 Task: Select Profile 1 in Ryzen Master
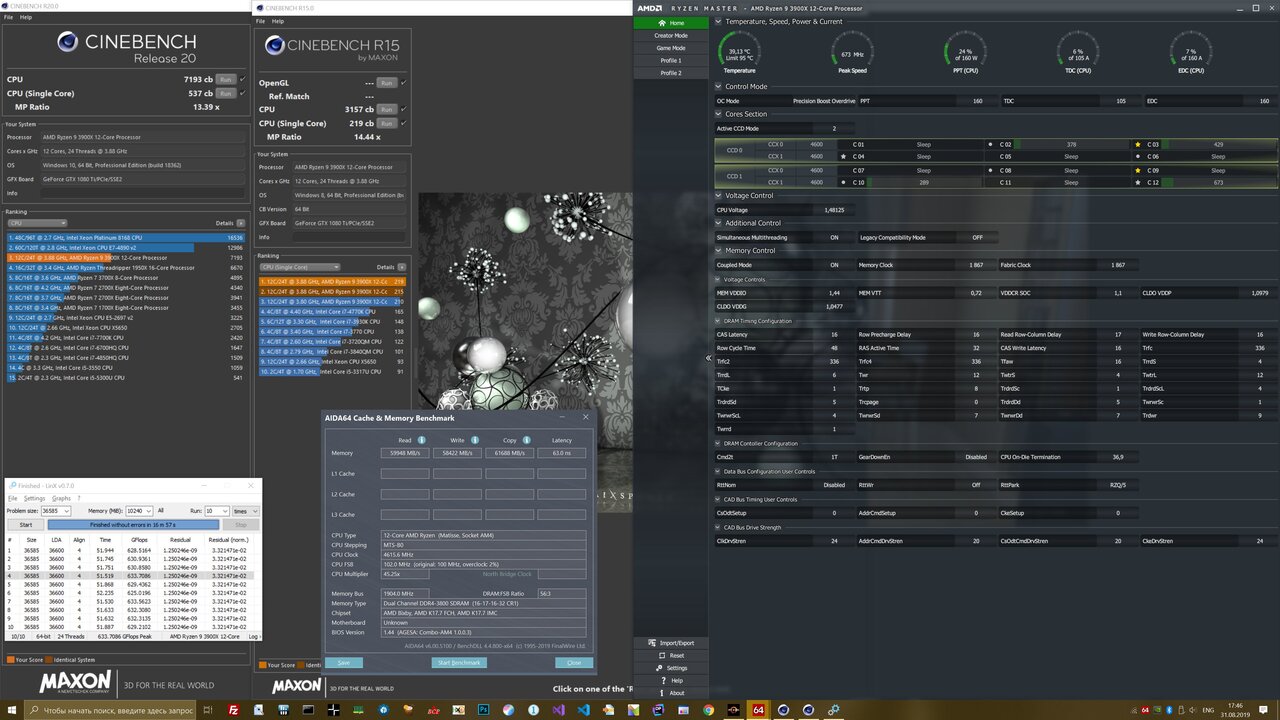point(671,60)
